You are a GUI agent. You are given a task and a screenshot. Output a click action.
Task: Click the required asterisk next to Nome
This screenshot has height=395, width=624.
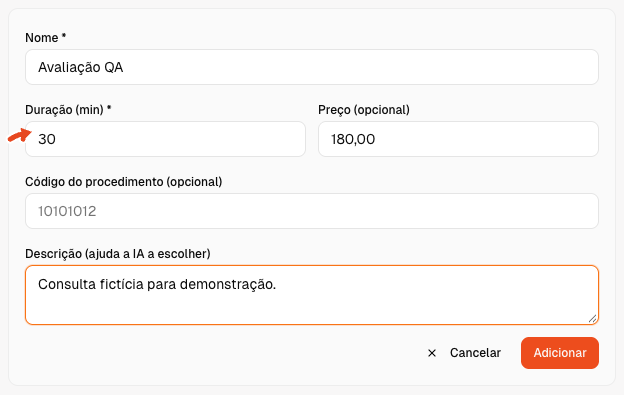pyautogui.click(x=64, y=37)
